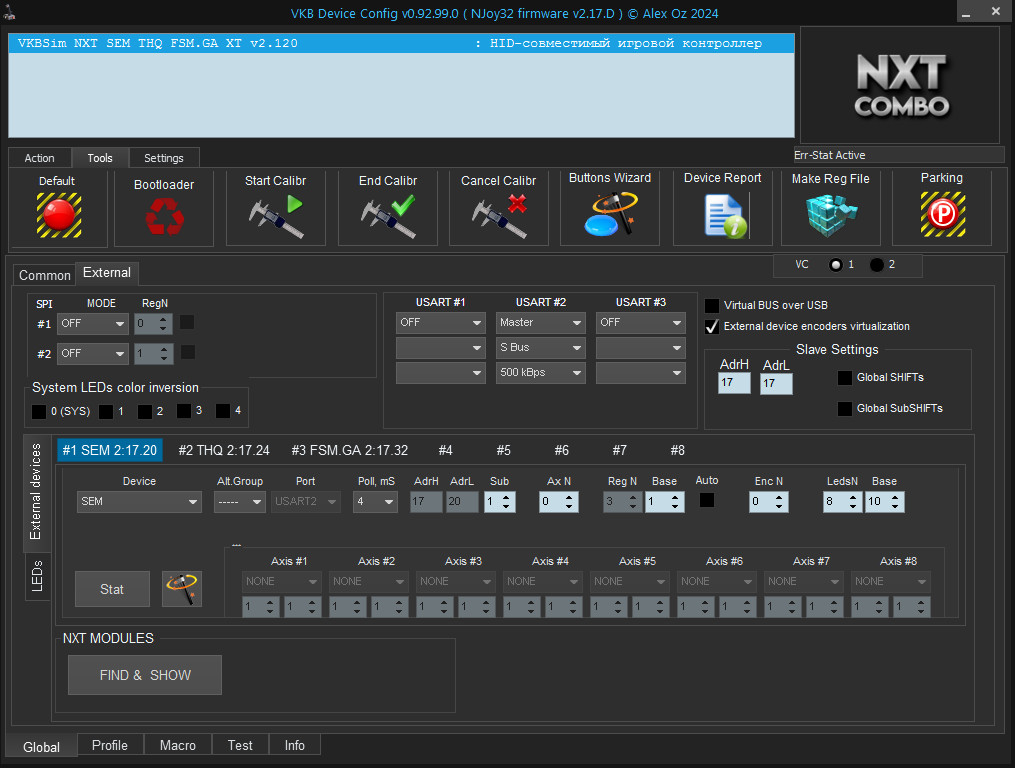This screenshot has height=768, width=1015.
Task: Open the Test bottom tab
Action: tap(240, 745)
